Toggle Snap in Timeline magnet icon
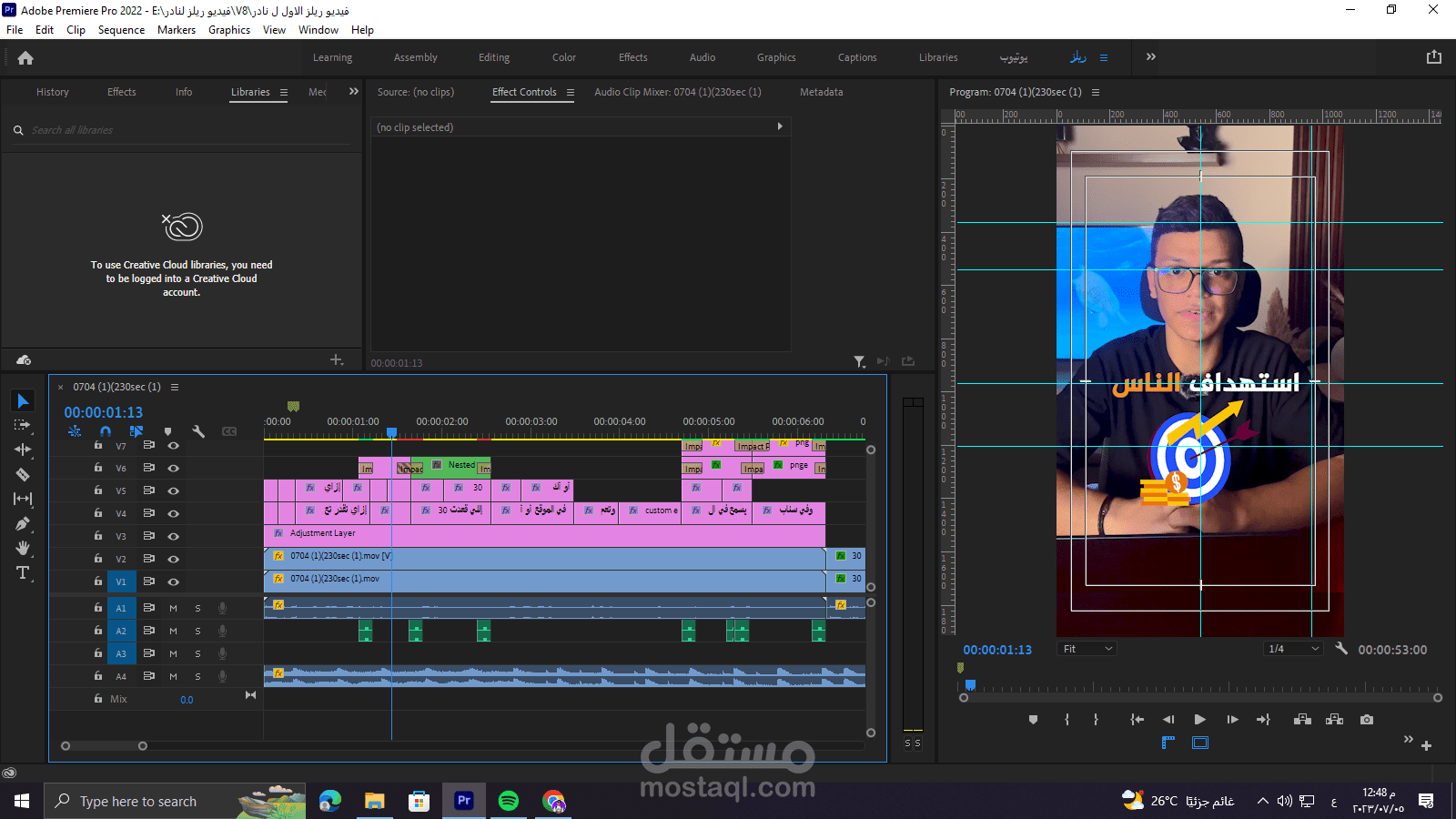This screenshot has height=819, width=1456. pyautogui.click(x=106, y=431)
